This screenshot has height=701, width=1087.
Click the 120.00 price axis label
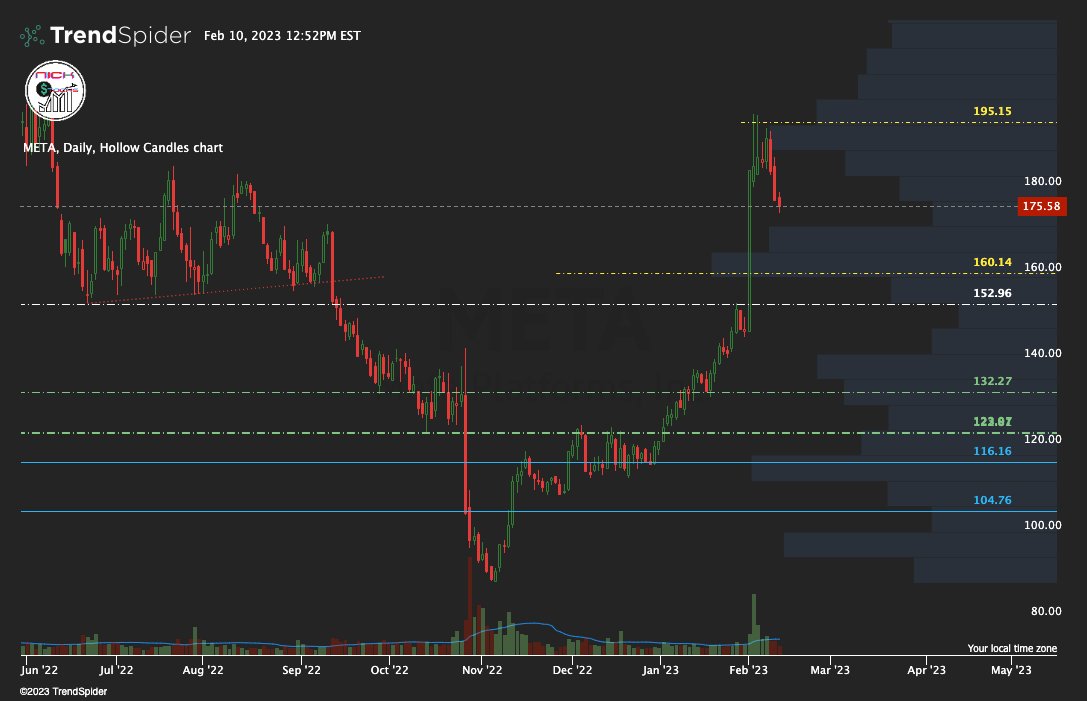(1043, 439)
